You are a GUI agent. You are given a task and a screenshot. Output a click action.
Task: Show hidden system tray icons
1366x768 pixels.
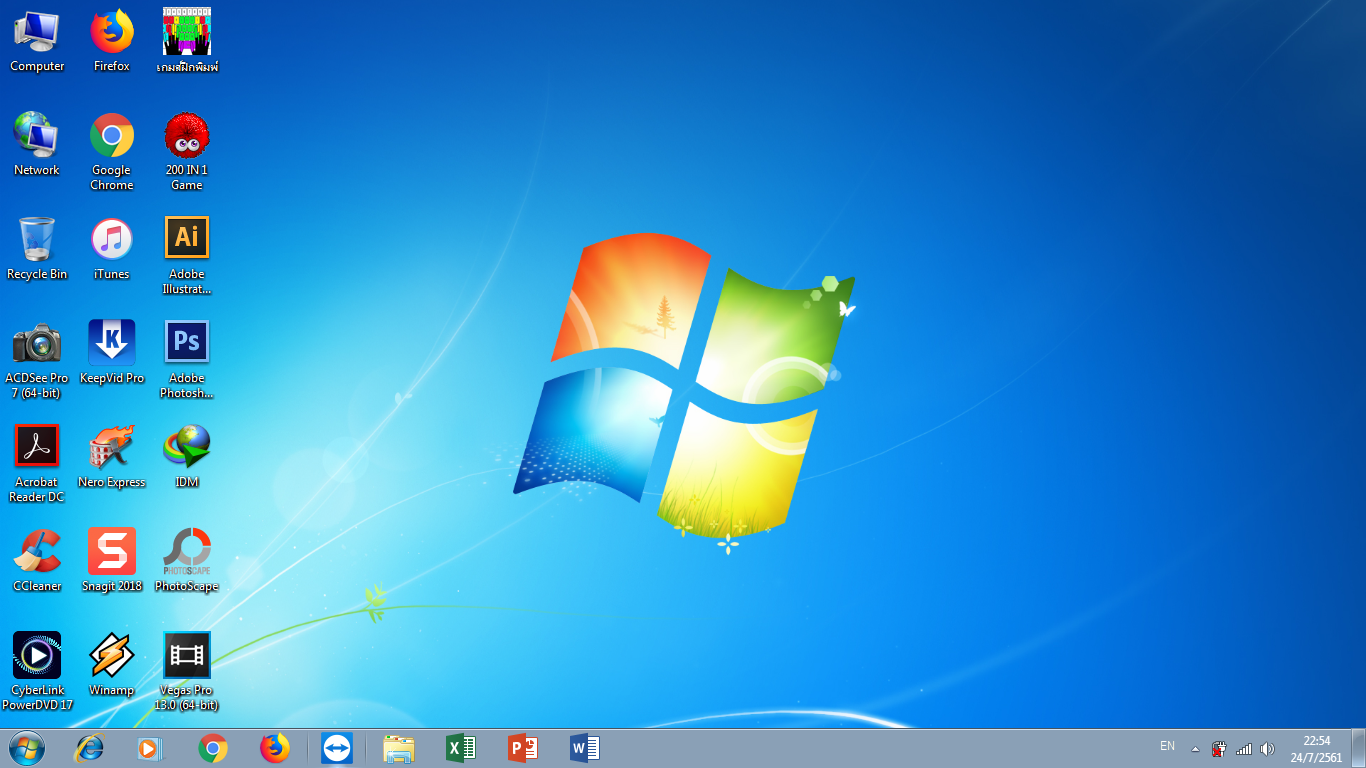[x=1195, y=748]
